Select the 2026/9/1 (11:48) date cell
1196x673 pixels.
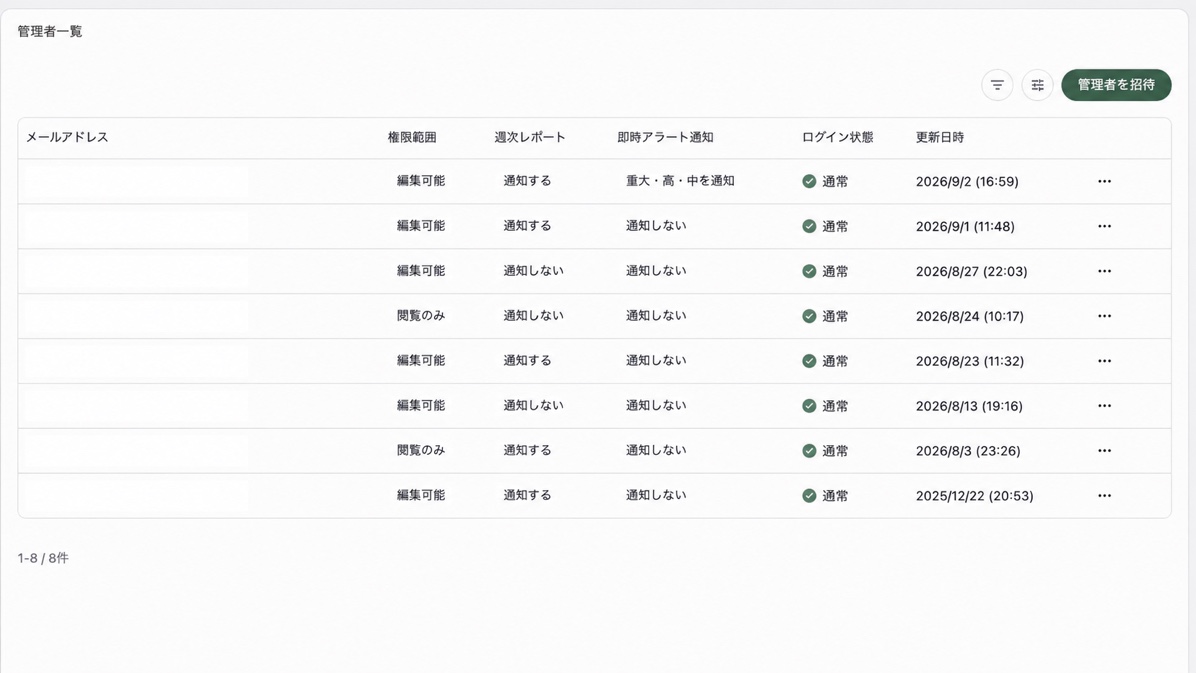(965, 227)
